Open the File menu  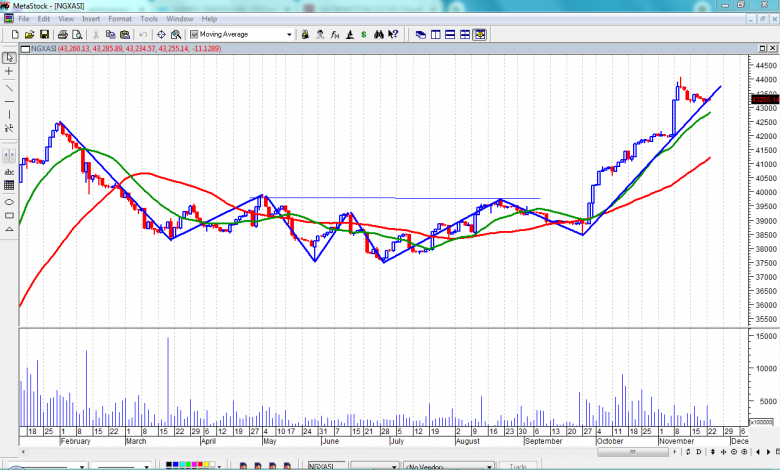24,19
